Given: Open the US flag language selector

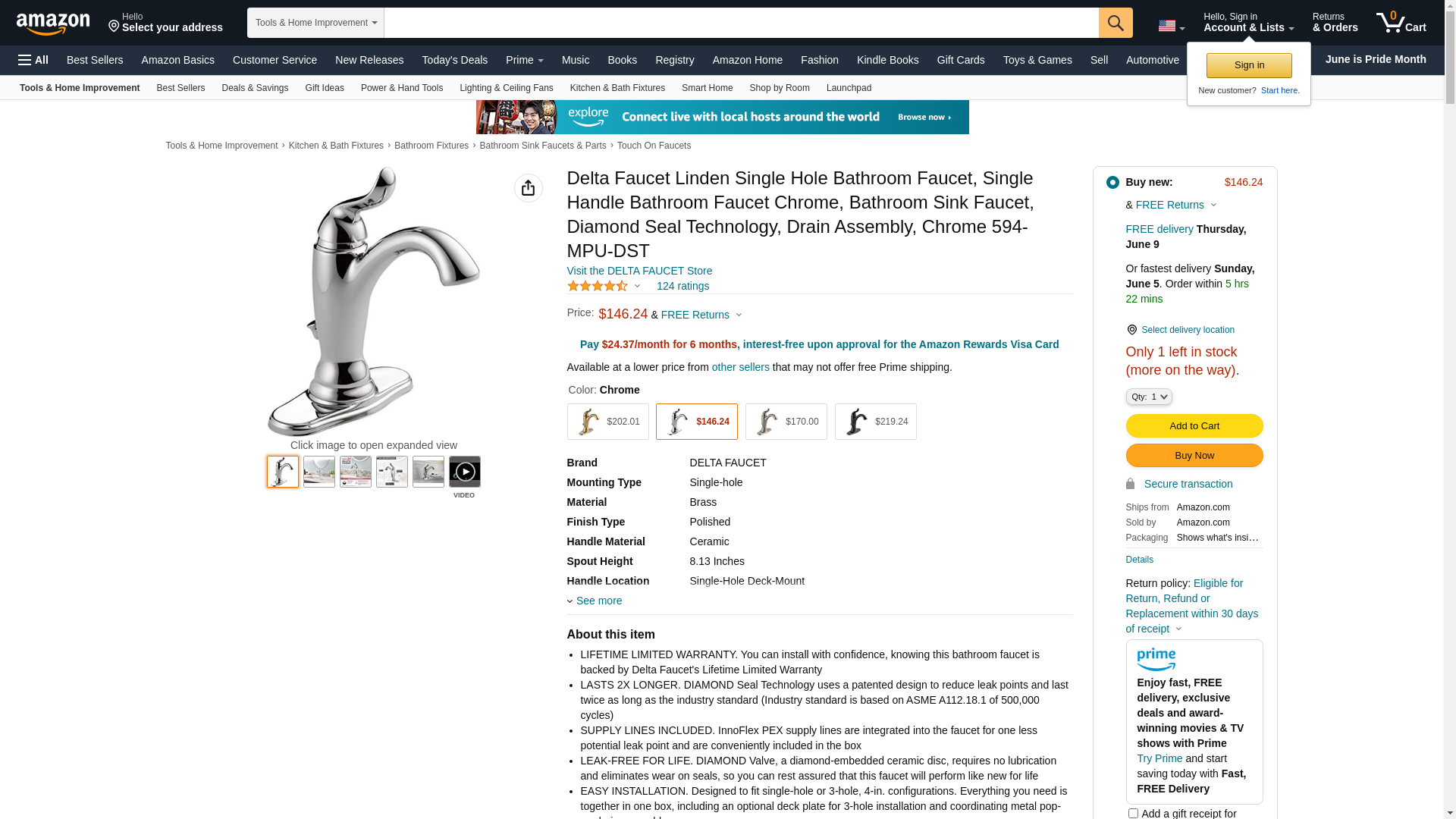Looking at the screenshot, I should pyautogui.click(x=1172, y=26).
